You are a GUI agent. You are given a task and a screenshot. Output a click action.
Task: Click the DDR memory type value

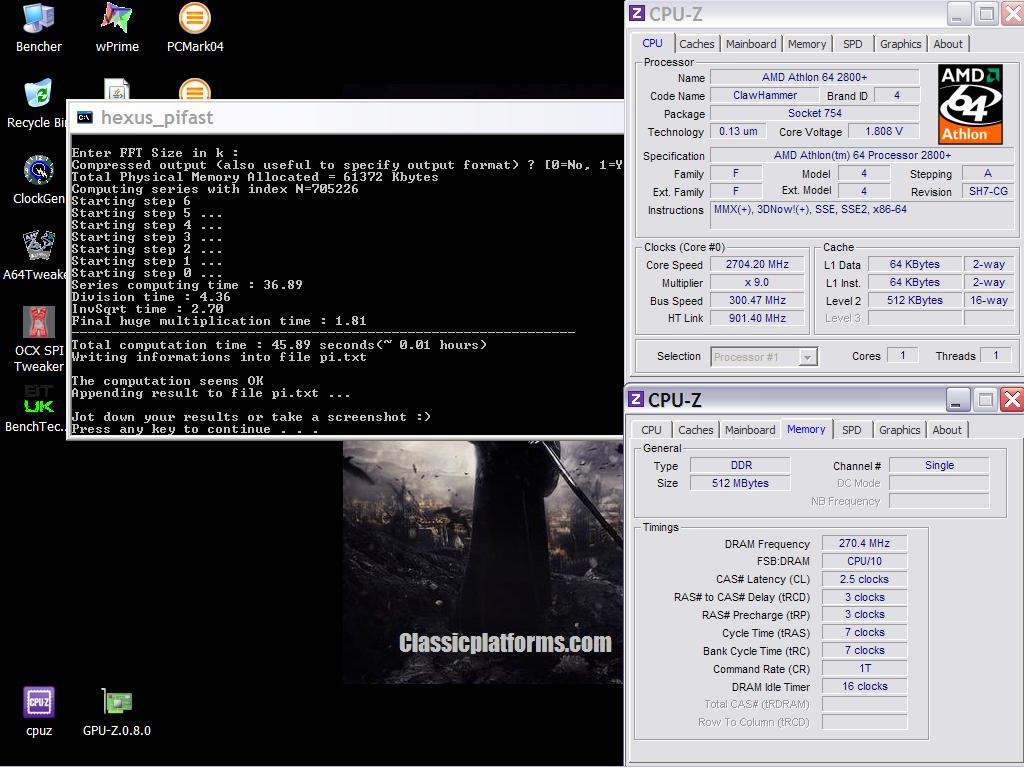coord(740,466)
